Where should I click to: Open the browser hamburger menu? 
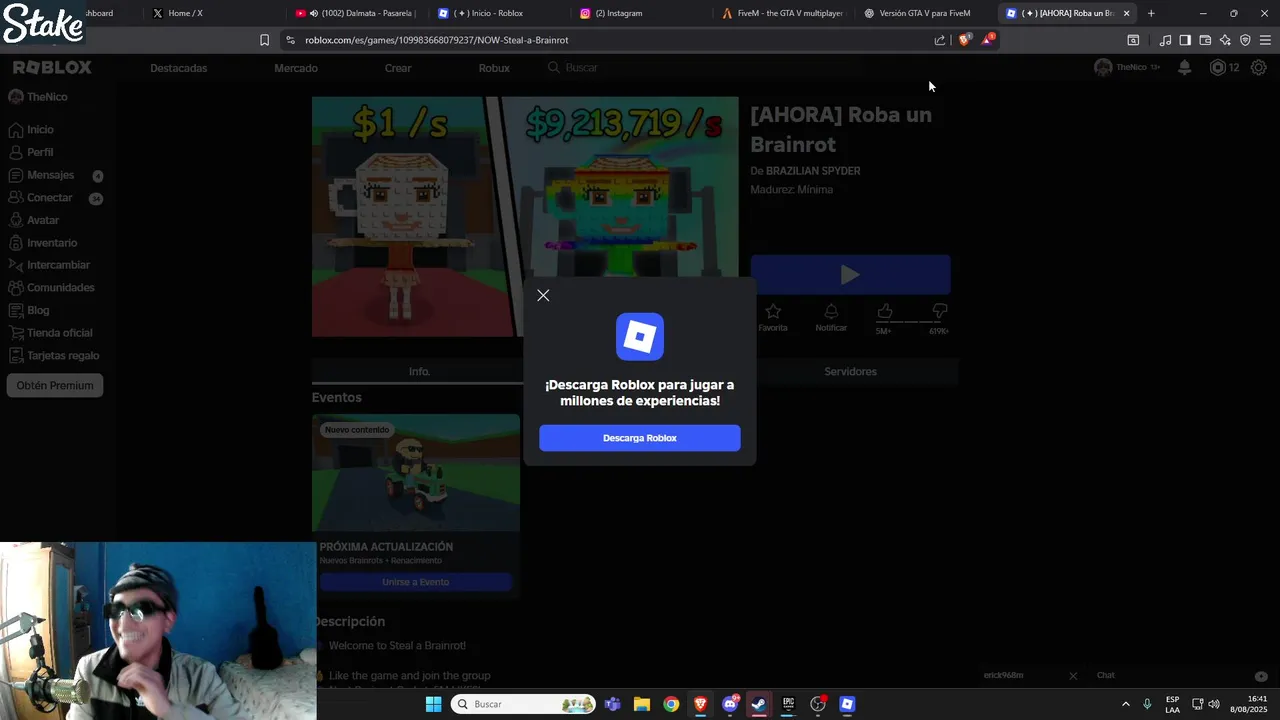coord(1265,40)
